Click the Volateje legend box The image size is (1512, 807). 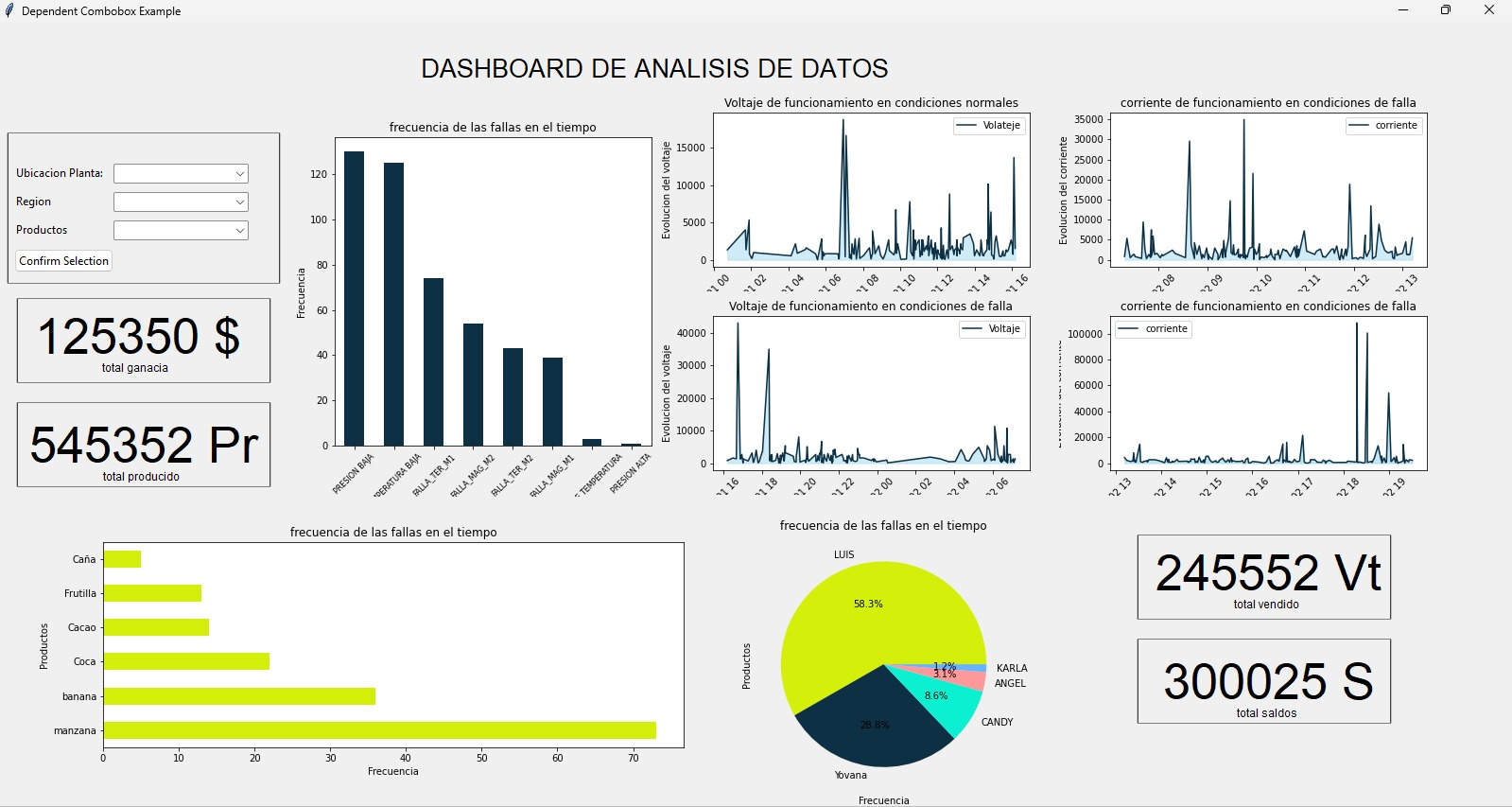pos(989,126)
